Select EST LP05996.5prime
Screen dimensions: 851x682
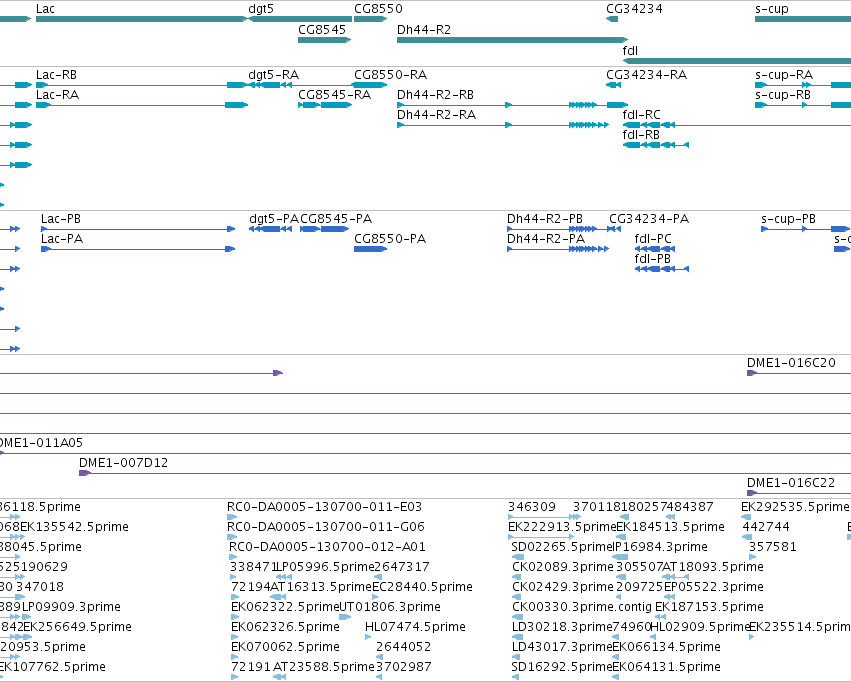point(284,577)
